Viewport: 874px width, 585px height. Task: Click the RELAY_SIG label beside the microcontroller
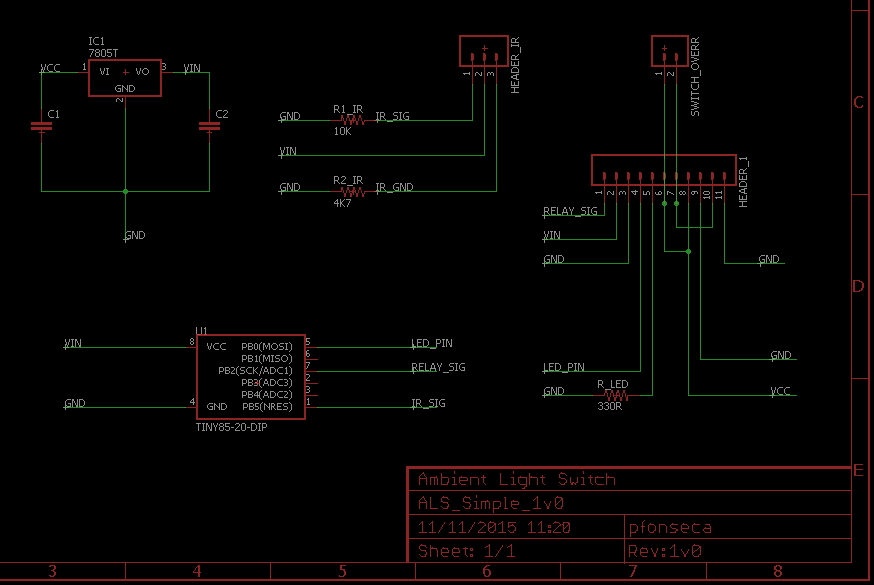coord(438,368)
